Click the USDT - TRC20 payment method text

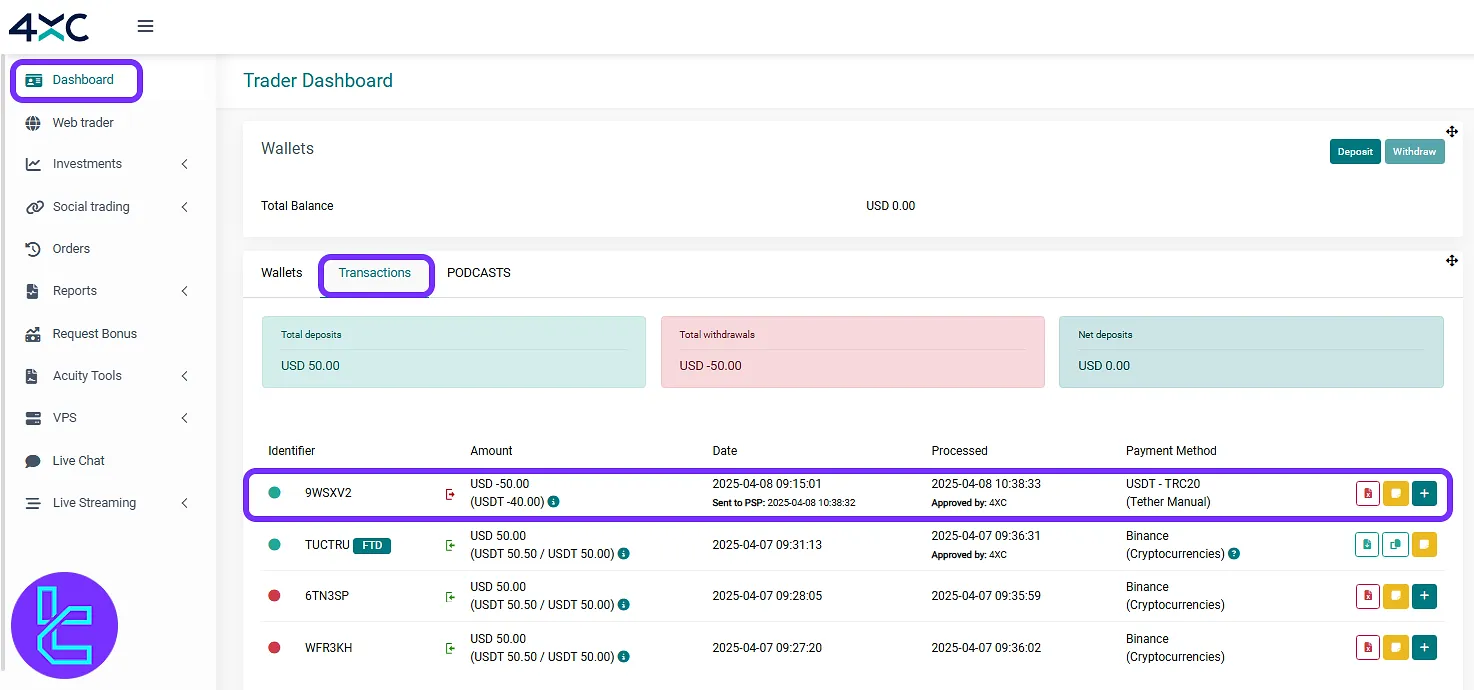click(x=1163, y=484)
